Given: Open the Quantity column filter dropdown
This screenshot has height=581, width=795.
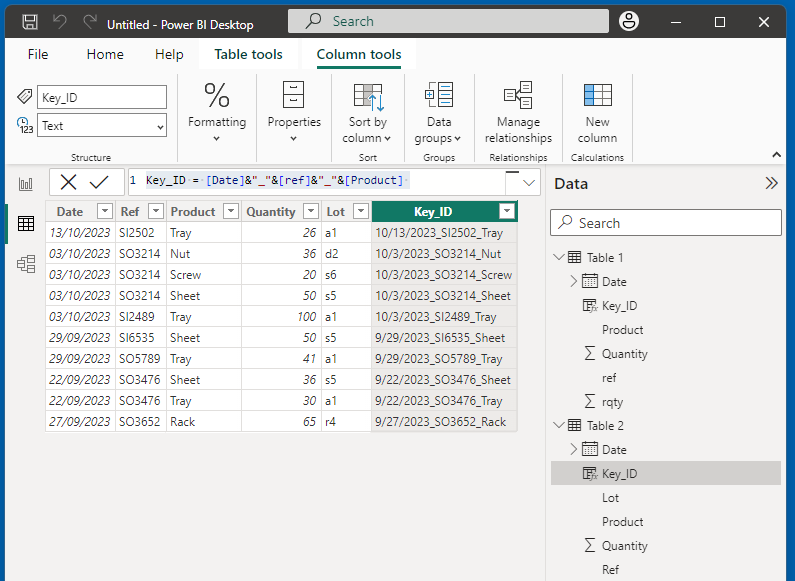Looking at the screenshot, I should [311, 211].
